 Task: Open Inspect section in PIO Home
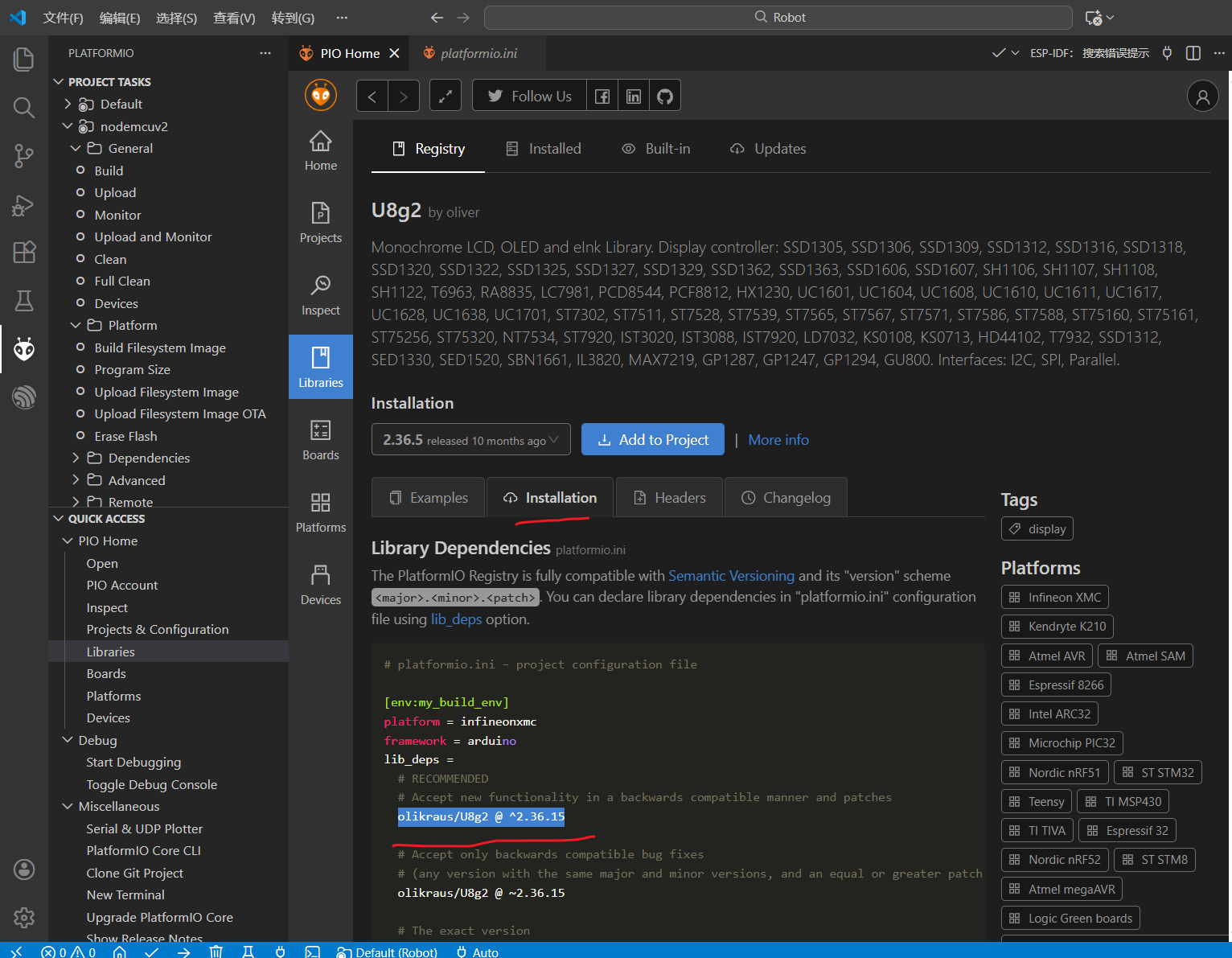(321, 295)
